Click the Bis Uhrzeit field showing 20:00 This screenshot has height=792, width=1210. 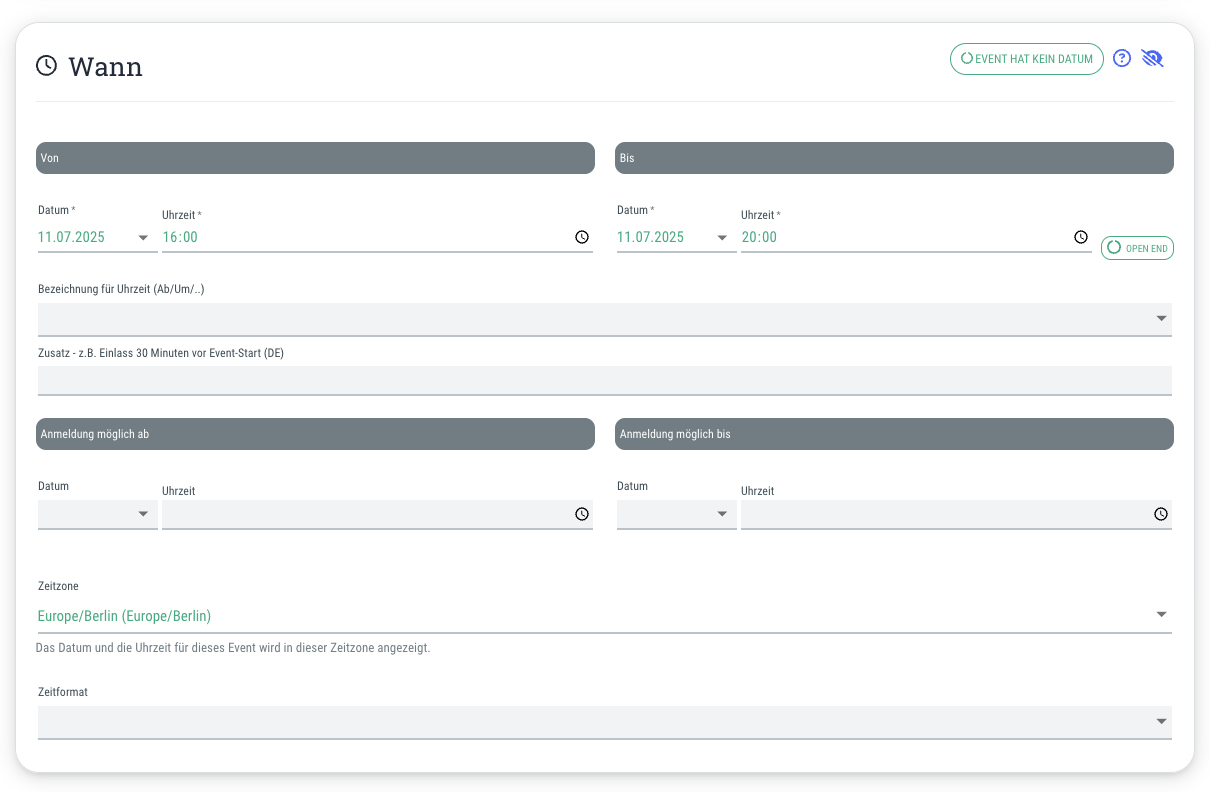pos(916,238)
